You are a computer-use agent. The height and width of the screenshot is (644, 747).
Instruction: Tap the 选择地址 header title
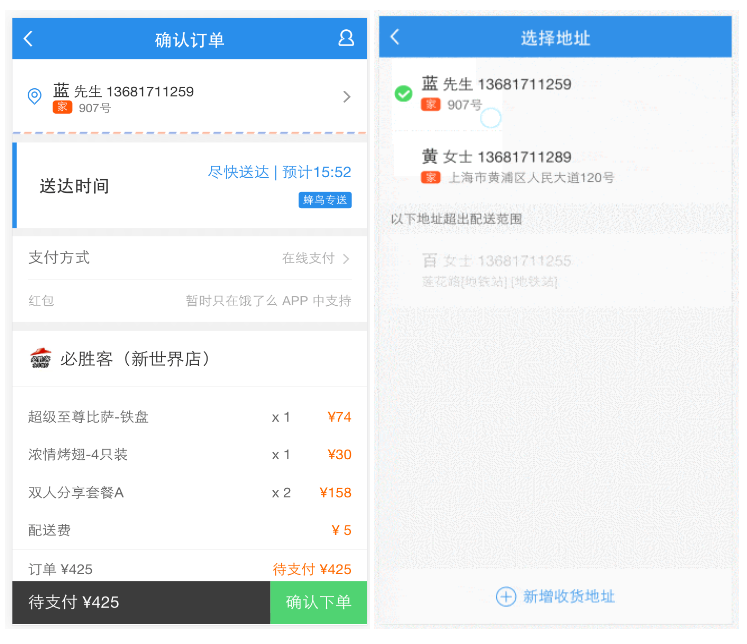point(555,38)
